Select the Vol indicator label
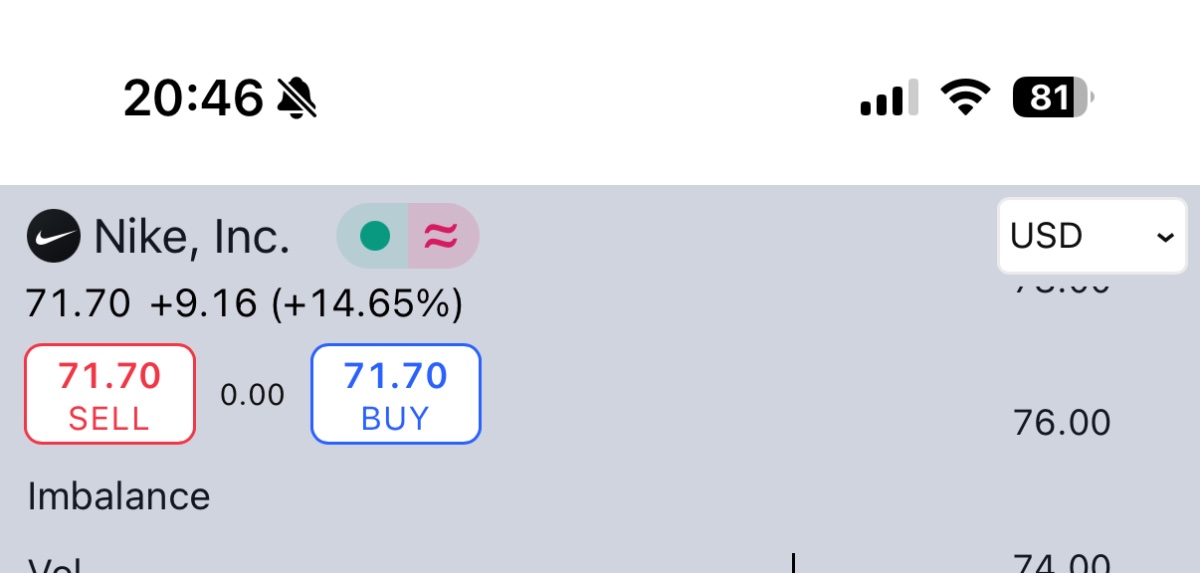The height and width of the screenshot is (573, 1200). click(x=55, y=566)
